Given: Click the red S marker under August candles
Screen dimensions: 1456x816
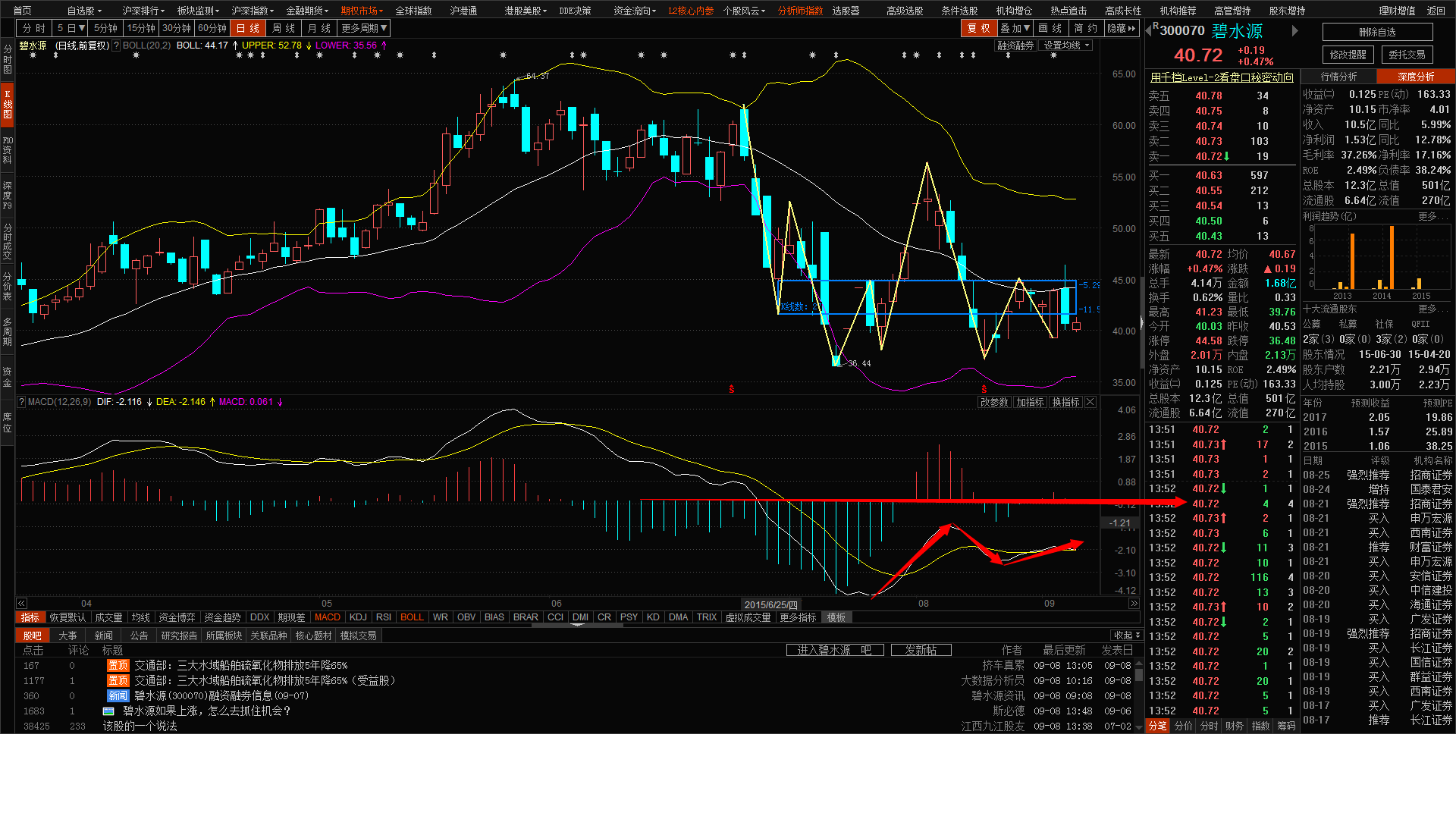Looking at the screenshot, I should pos(984,389).
